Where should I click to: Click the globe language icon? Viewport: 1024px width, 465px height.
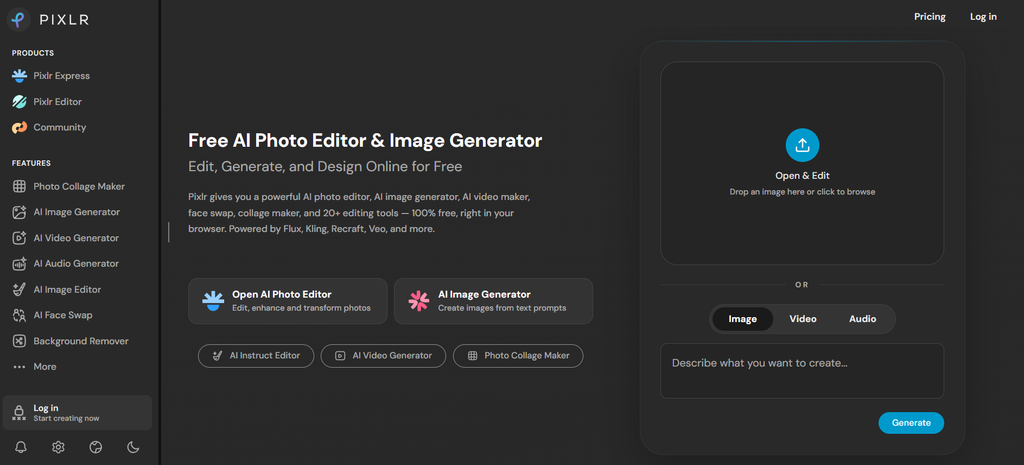tap(96, 447)
